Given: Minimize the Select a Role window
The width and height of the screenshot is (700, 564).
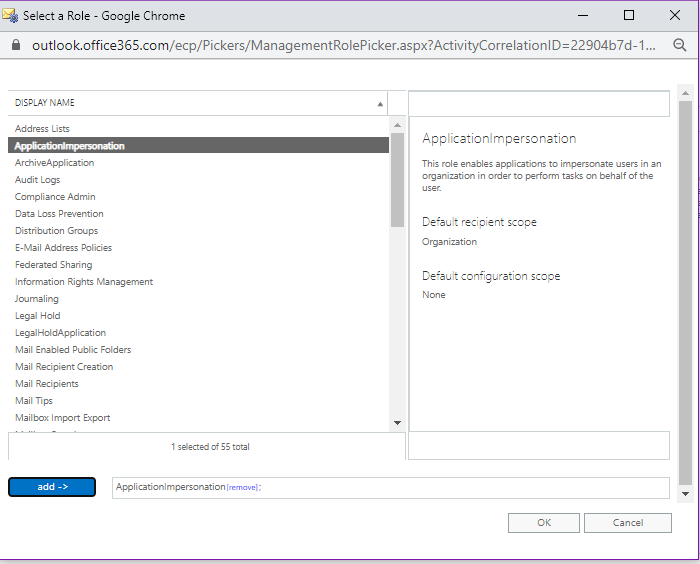Looking at the screenshot, I should (x=583, y=16).
